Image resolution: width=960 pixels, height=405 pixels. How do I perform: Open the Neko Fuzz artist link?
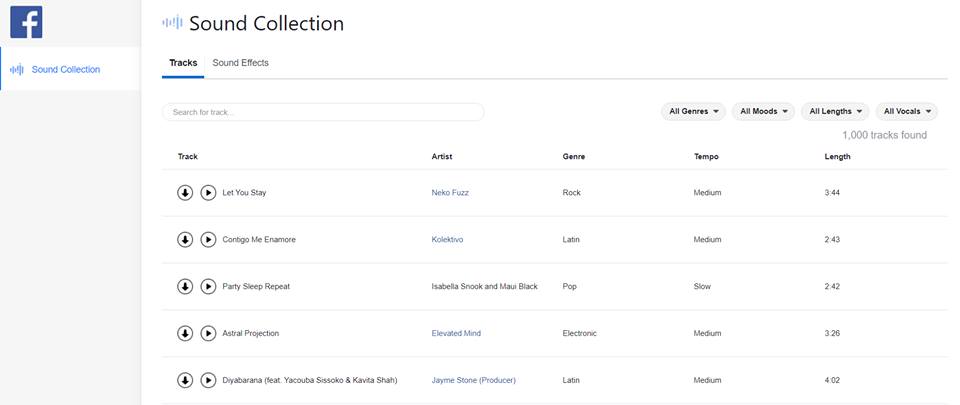450,193
